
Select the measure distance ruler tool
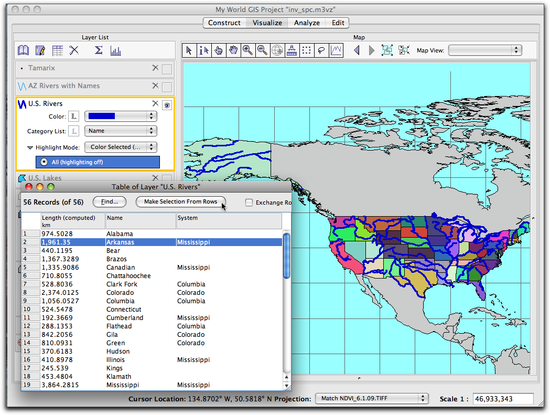(x=292, y=51)
